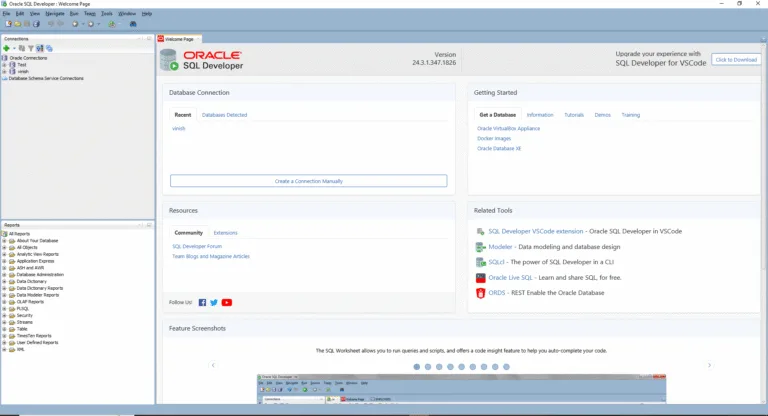This screenshot has width=768, height=416.
Task: Expand the vinish connection node
Action: point(4,72)
